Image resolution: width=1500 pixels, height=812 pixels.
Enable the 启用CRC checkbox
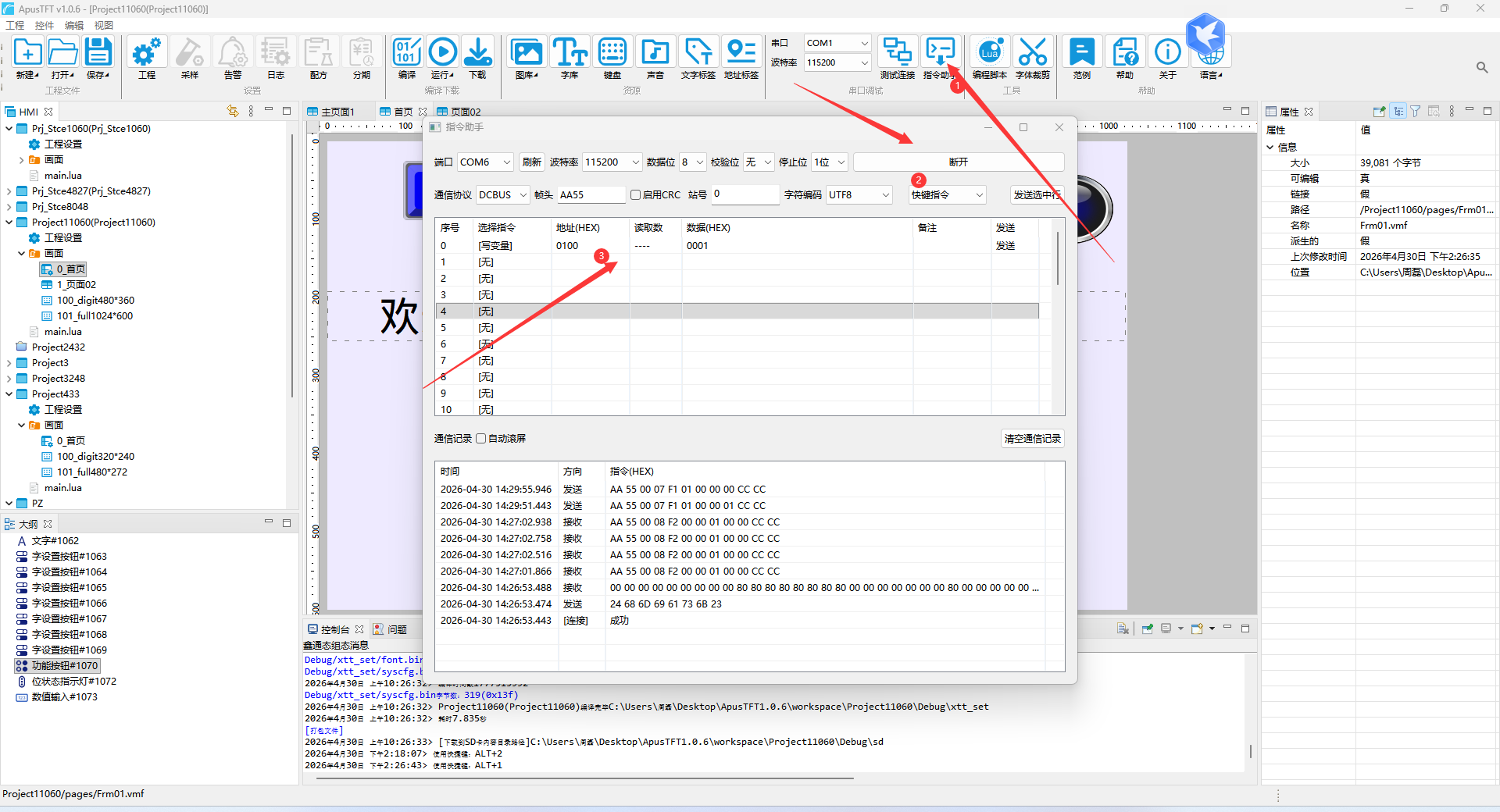[x=635, y=195]
